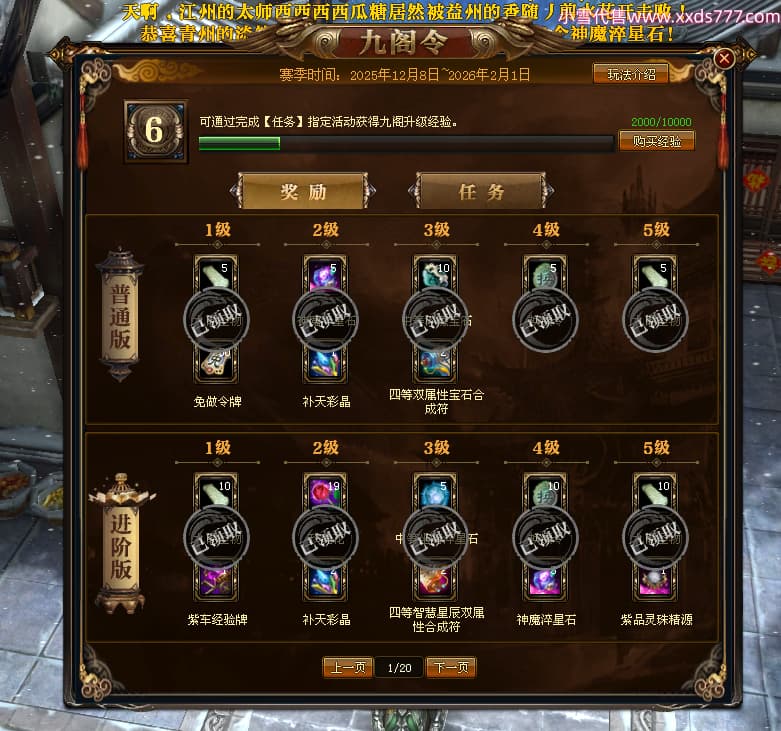Open the 玩法介绍 button
This screenshot has width=781, height=731.
tap(631, 74)
